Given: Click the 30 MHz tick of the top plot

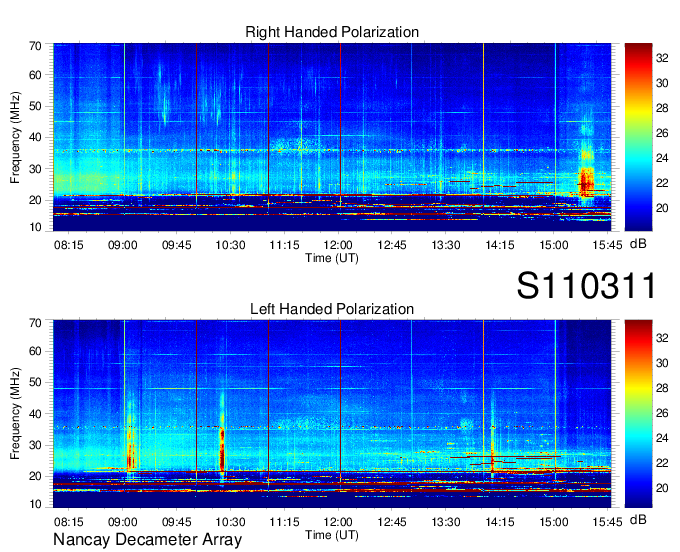Looking at the screenshot, I should coord(36,169).
